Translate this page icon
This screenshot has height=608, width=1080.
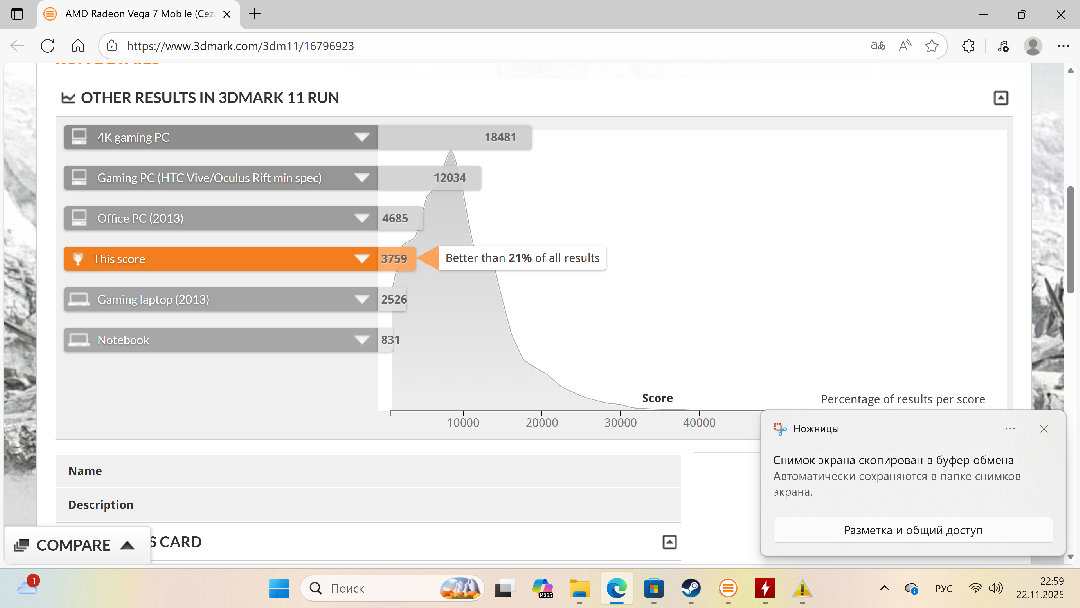click(x=878, y=46)
